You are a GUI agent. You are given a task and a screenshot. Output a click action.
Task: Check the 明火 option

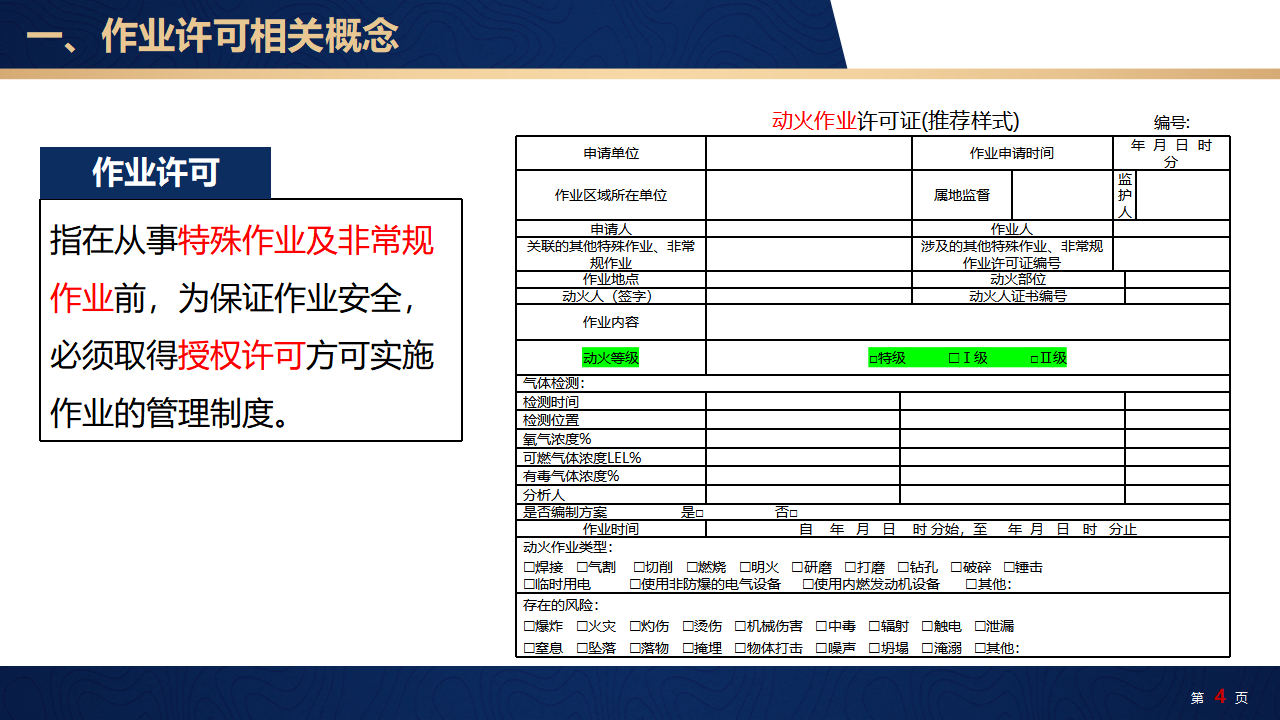pos(745,568)
